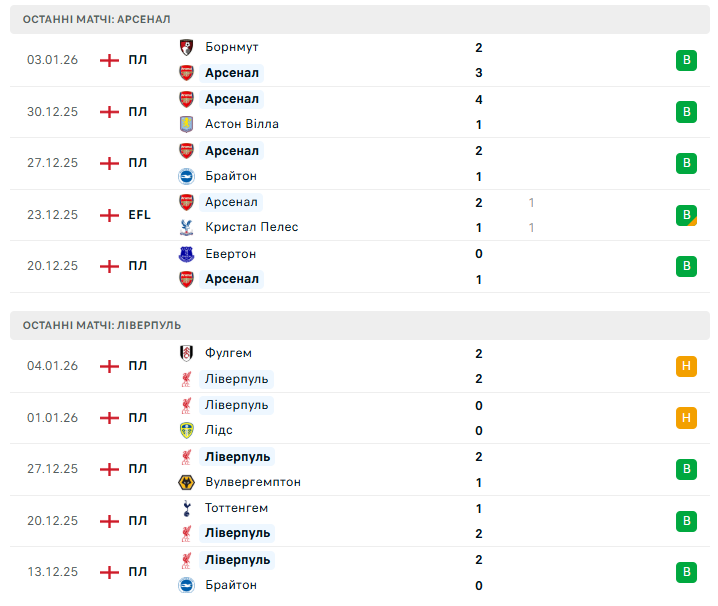Viewport: 718px width, 606px height.
Task: Click the Wolverhampton club crest icon
Action: (186, 482)
